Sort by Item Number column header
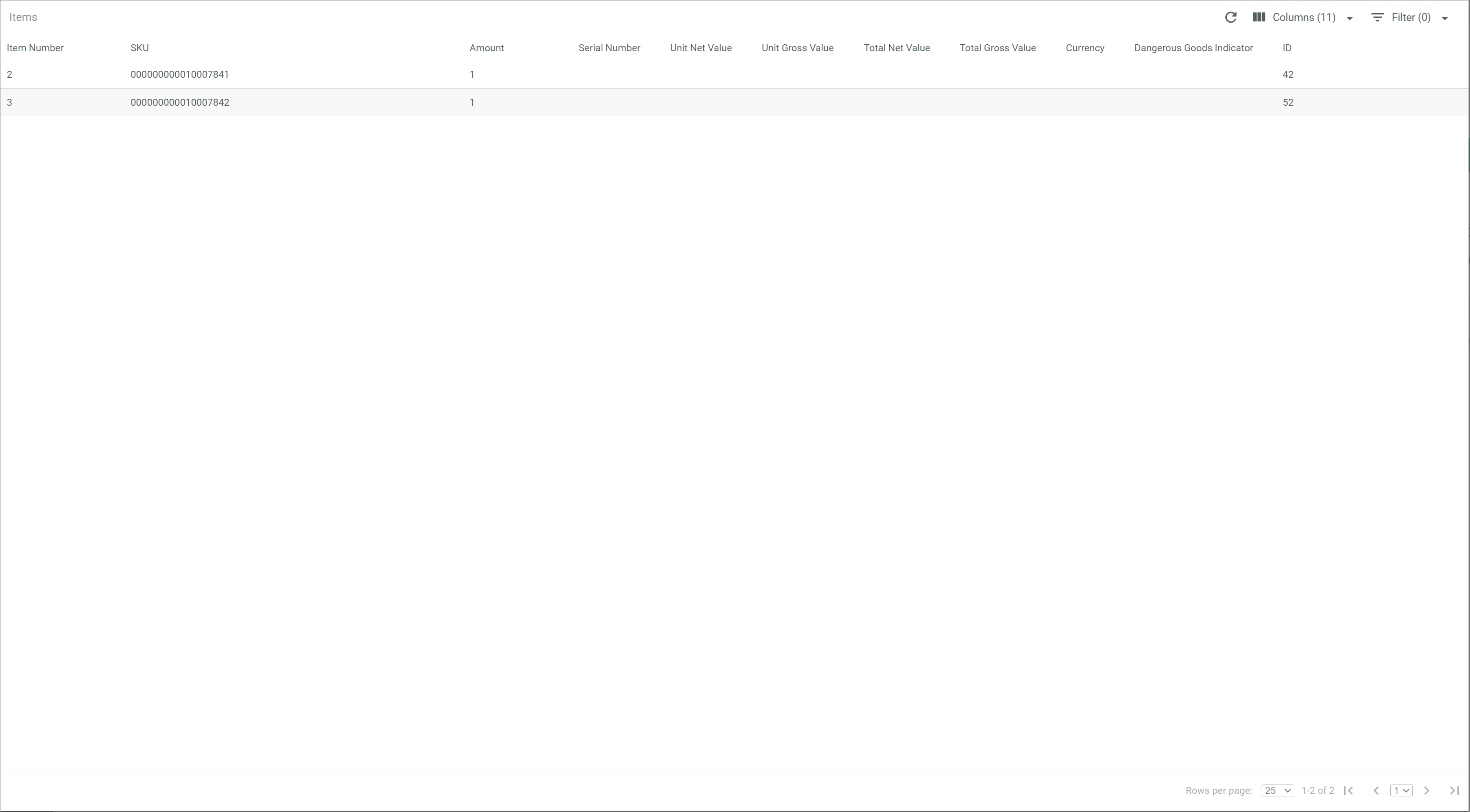This screenshot has height=812, width=1470. (x=35, y=48)
